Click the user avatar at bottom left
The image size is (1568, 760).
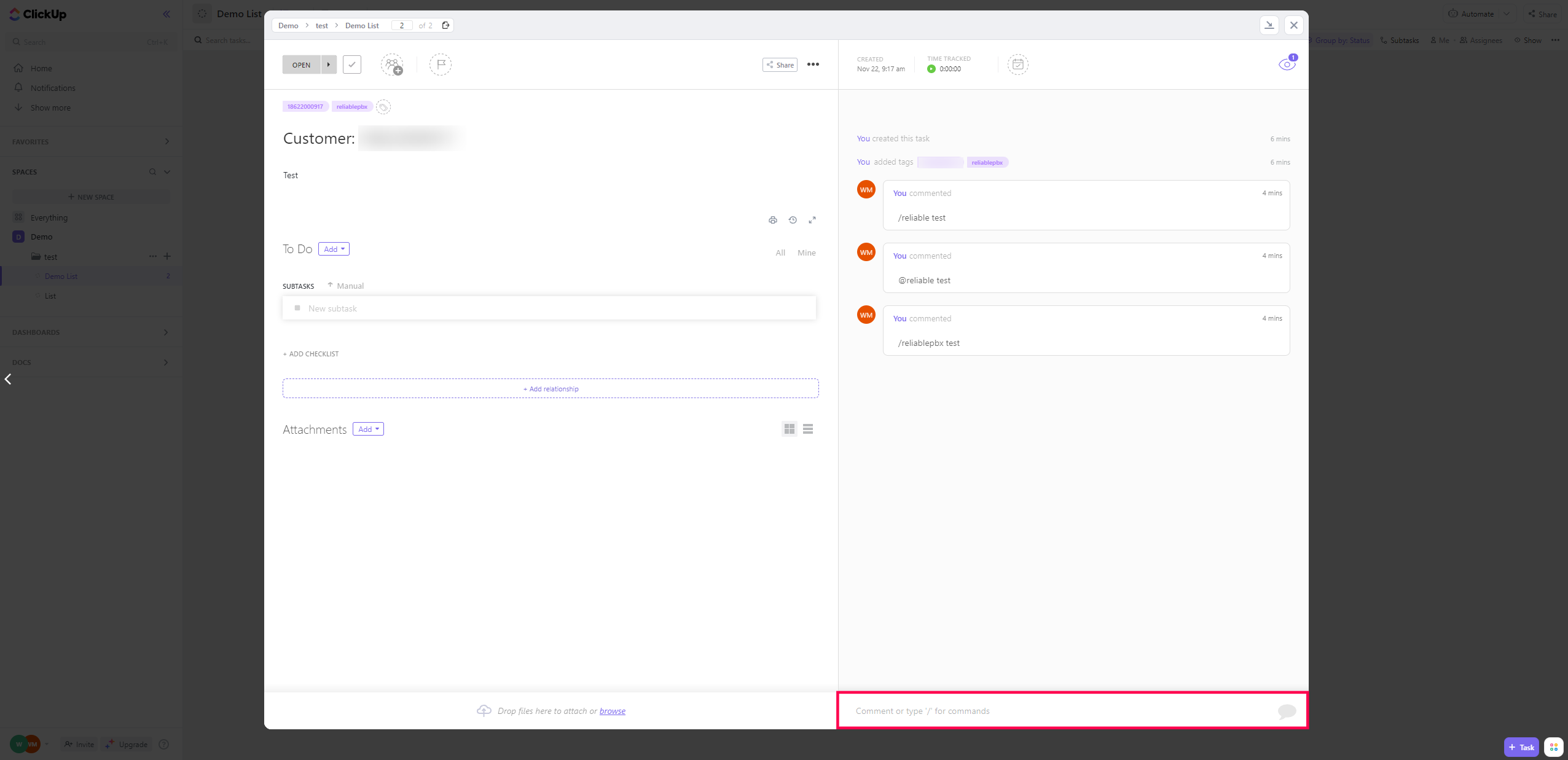[x=26, y=744]
